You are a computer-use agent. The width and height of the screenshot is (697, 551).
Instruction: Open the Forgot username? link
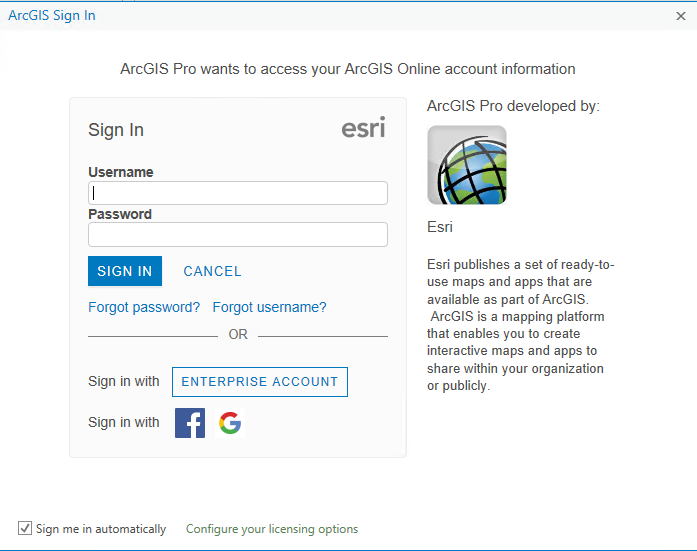click(269, 307)
